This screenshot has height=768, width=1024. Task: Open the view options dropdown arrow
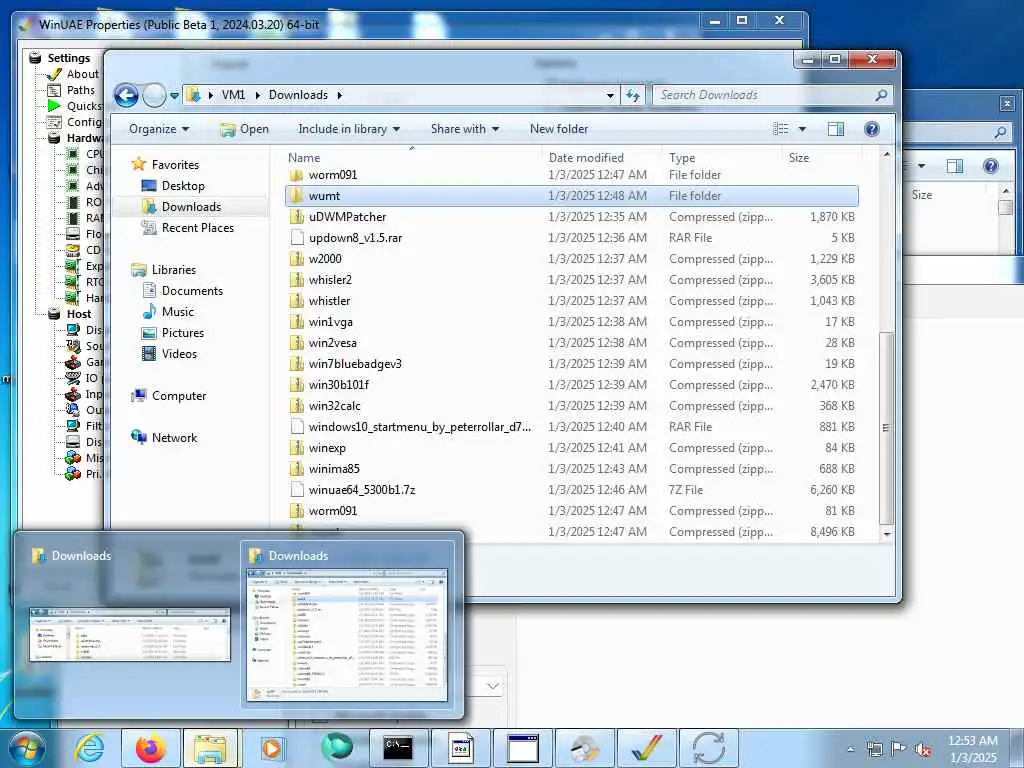coord(802,129)
